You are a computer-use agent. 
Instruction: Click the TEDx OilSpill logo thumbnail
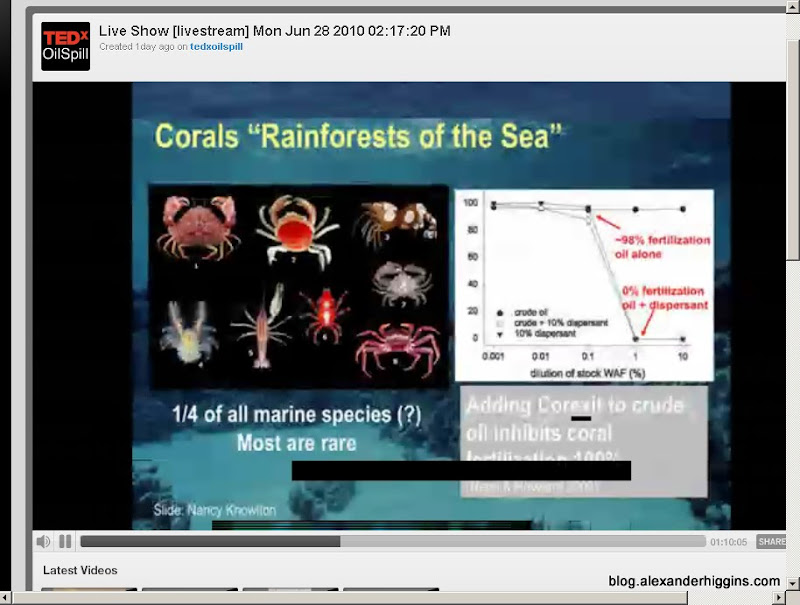coord(65,46)
